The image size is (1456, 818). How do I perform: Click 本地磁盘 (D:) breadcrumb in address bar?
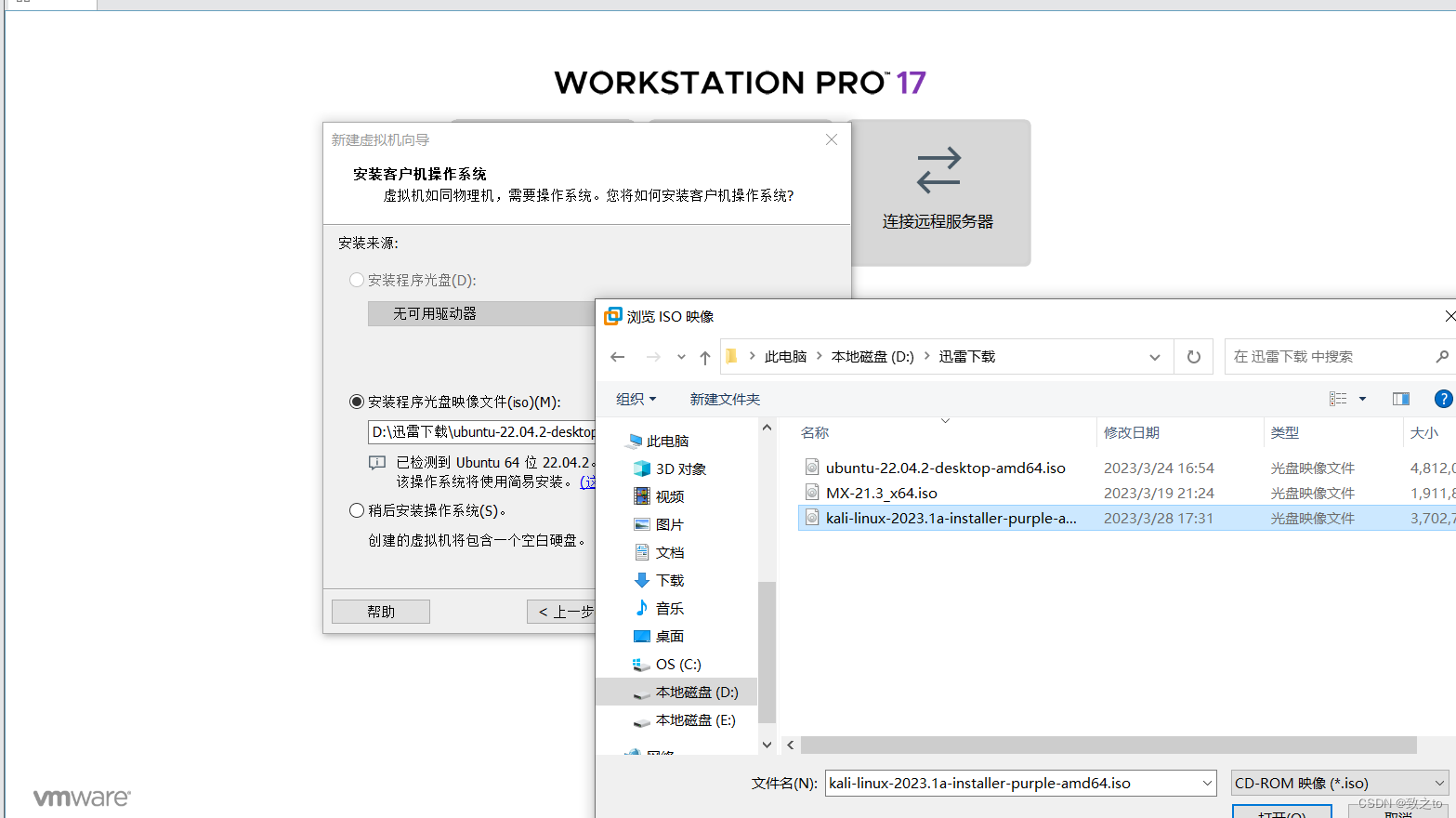click(872, 356)
